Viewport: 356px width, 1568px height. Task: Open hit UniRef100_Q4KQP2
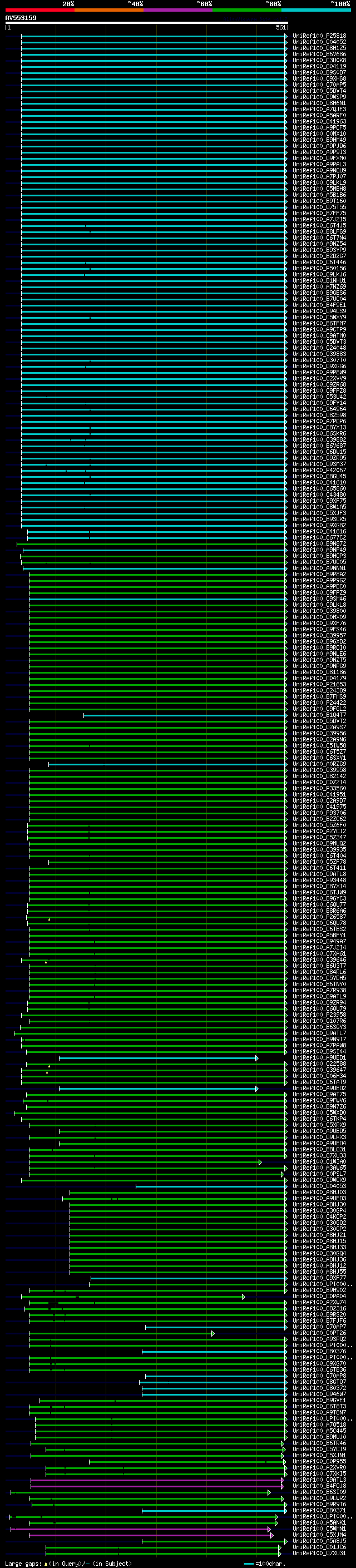pos(319,1218)
